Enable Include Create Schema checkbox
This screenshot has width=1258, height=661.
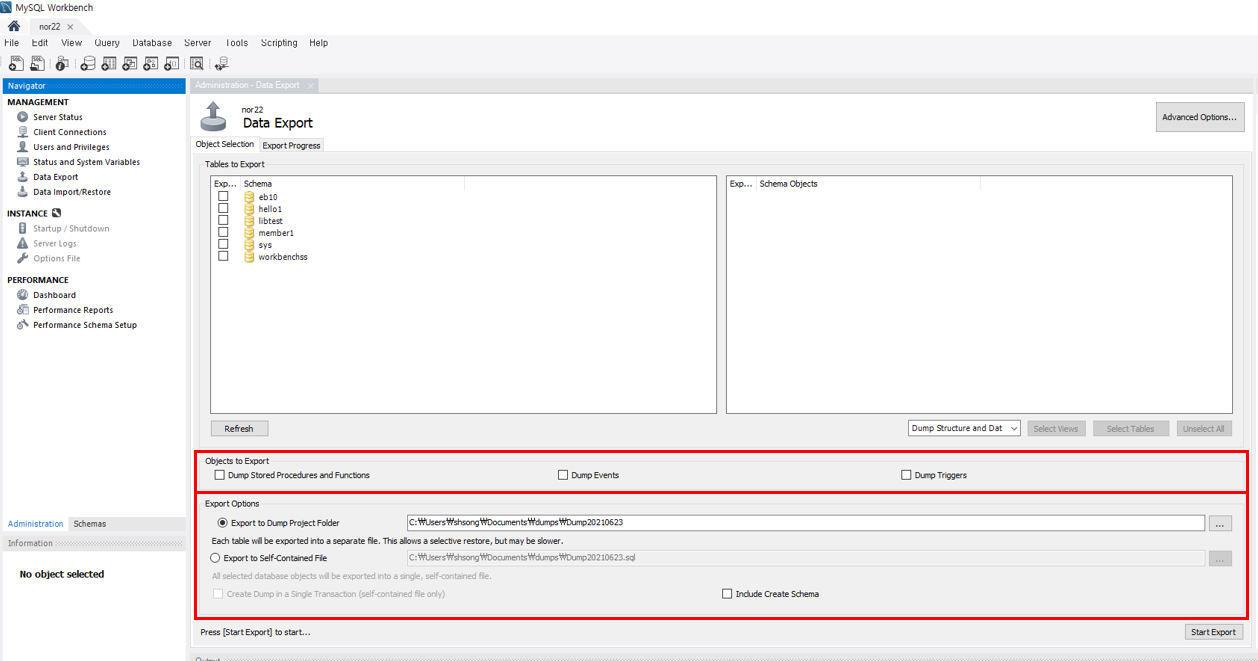[727, 594]
